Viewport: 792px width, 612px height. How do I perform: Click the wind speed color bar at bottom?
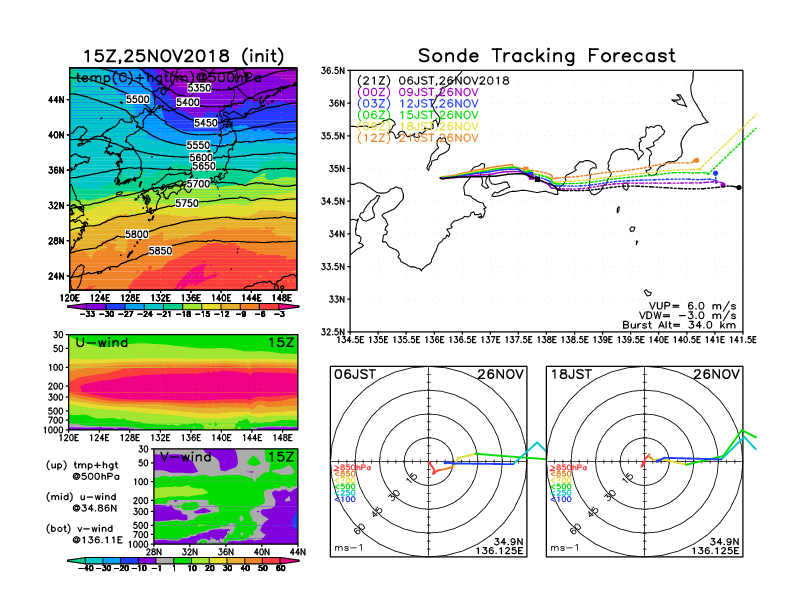(x=184, y=568)
